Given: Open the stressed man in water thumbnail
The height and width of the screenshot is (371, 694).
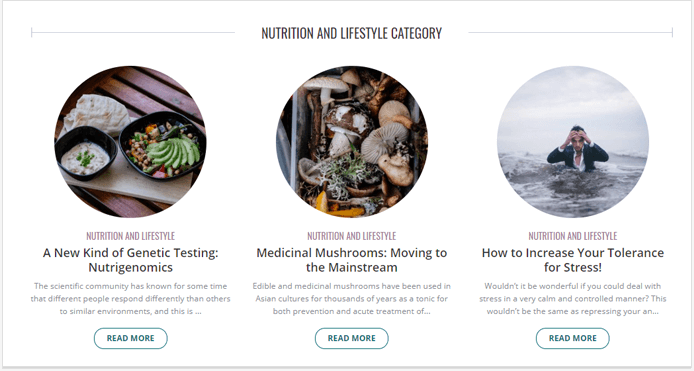Looking at the screenshot, I should [573, 142].
